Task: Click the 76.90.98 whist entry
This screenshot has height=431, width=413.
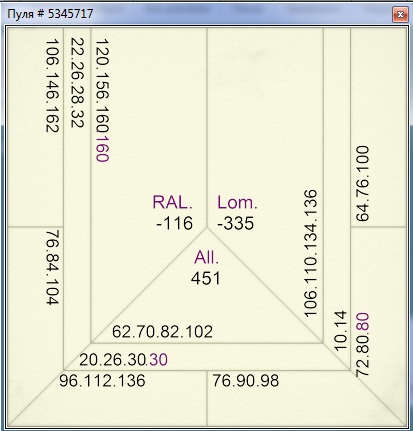Action: 246,381
